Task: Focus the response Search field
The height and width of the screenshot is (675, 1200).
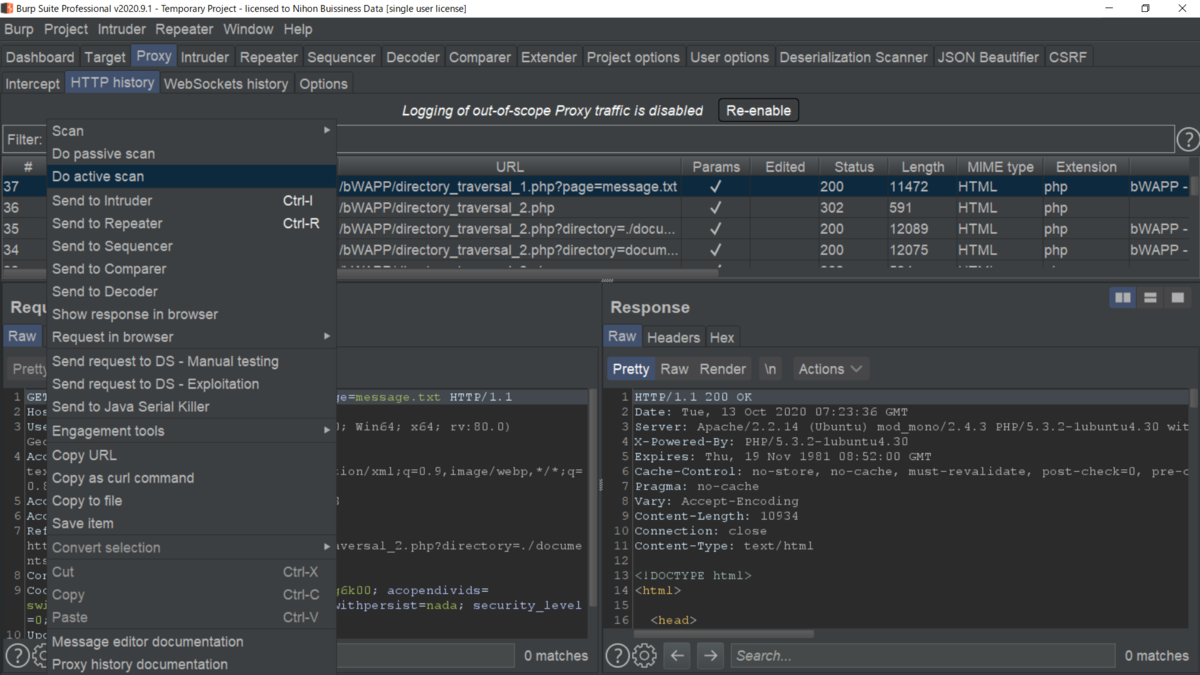Action: (x=922, y=656)
